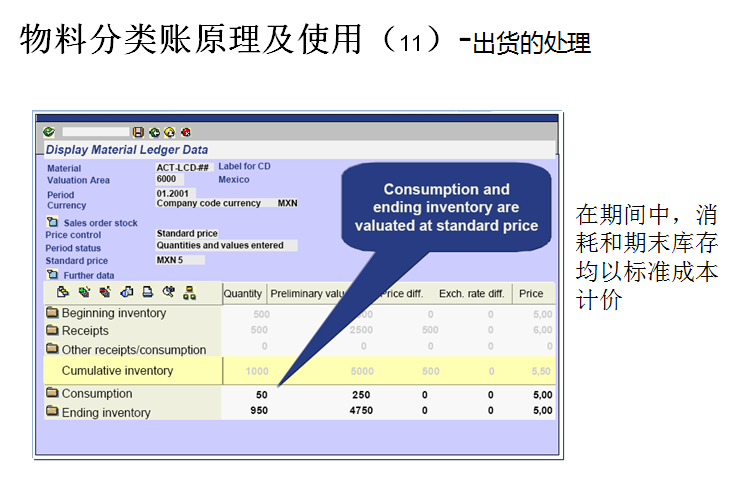Click the MXN currency code

tap(287, 203)
